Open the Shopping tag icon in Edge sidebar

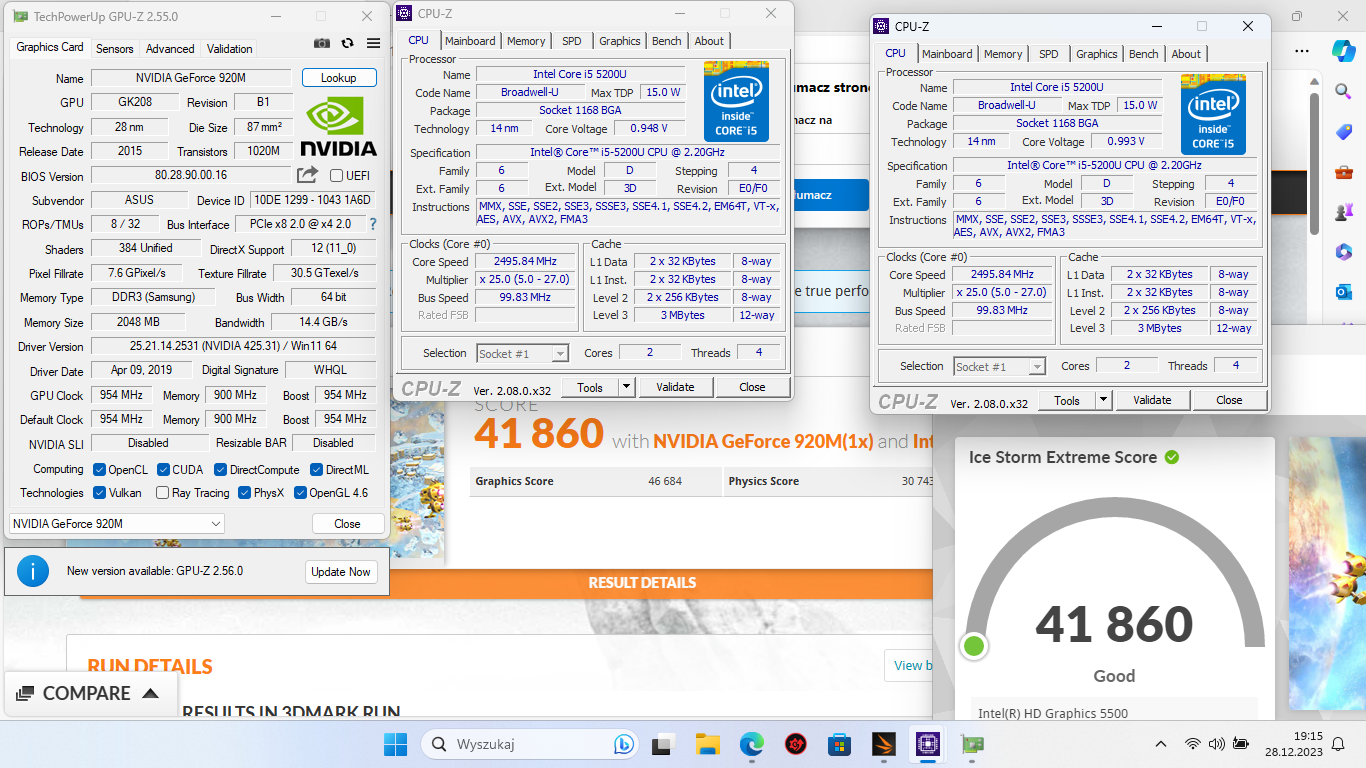click(1343, 132)
